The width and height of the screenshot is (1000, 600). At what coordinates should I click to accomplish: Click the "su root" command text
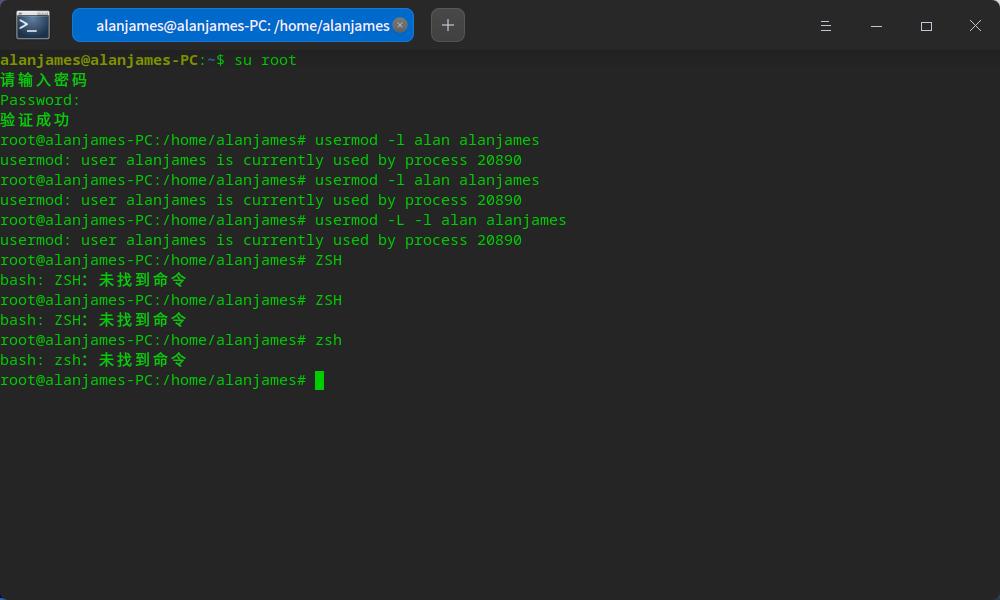click(265, 60)
